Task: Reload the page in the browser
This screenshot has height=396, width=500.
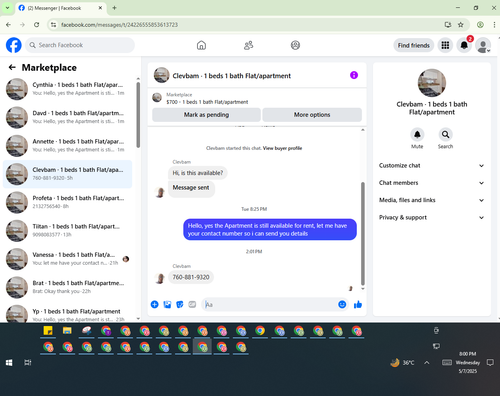Action: (x=37, y=25)
